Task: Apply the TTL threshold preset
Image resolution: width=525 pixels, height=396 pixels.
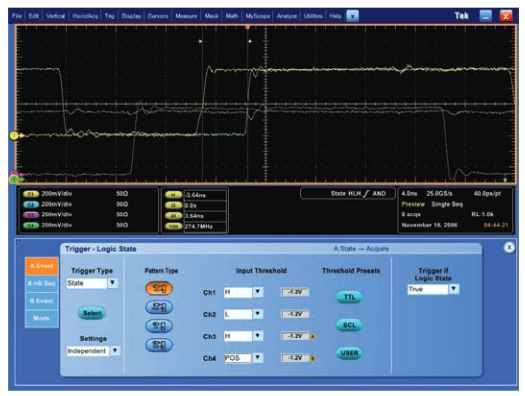Action: pyautogui.click(x=349, y=297)
